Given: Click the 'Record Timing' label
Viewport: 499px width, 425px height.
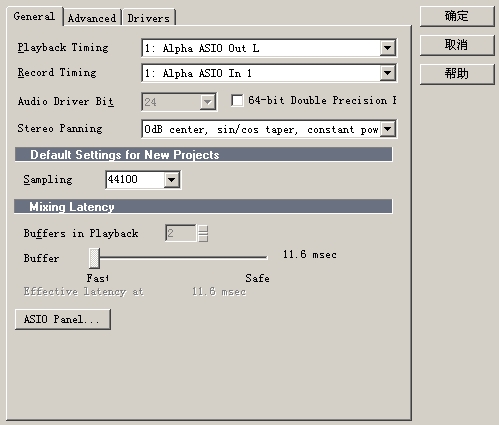Looking at the screenshot, I should [x=57, y=72].
